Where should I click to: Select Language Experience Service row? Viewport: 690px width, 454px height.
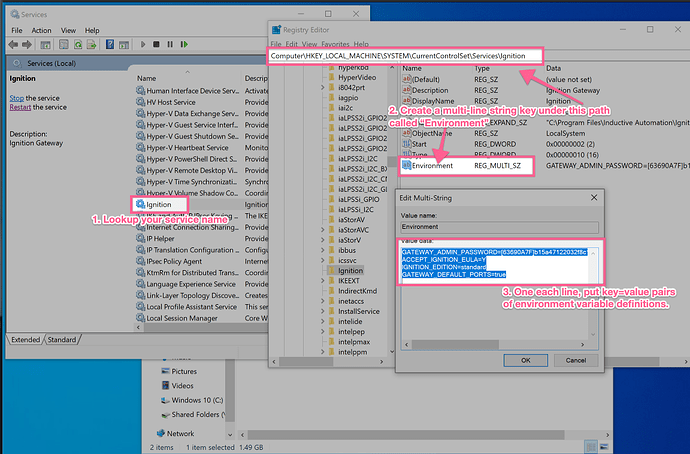tap(191, 284)
